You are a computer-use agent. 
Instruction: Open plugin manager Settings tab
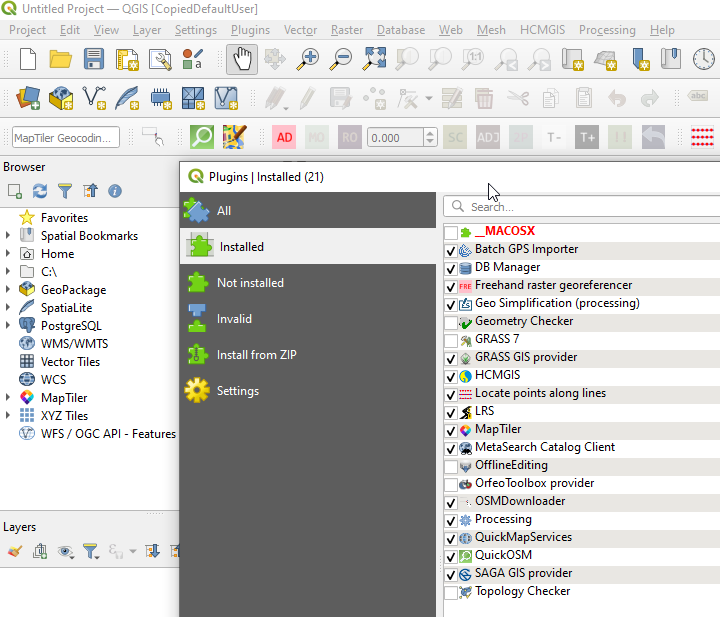pyautogui.click(x=308, y=391)
